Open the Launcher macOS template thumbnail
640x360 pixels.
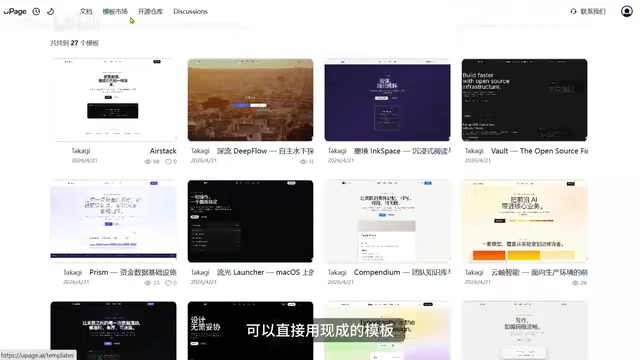tap(250, 221)
